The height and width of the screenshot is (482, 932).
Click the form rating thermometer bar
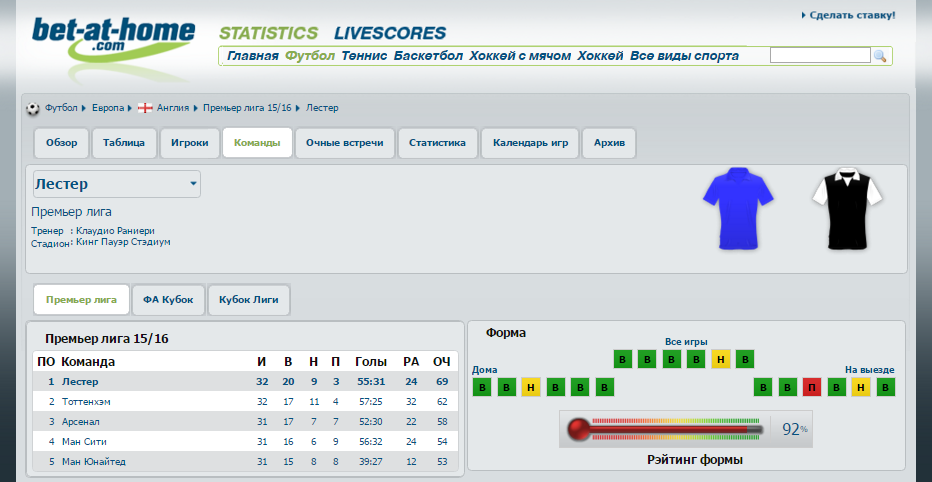665,429
